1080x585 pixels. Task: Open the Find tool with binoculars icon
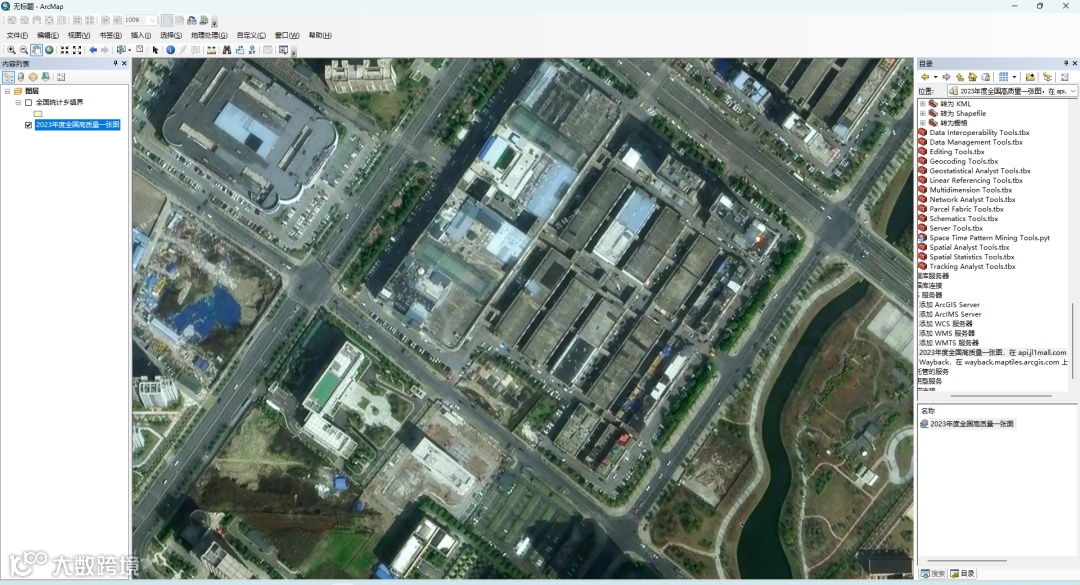pyautogui.click(x=226, y=49)
